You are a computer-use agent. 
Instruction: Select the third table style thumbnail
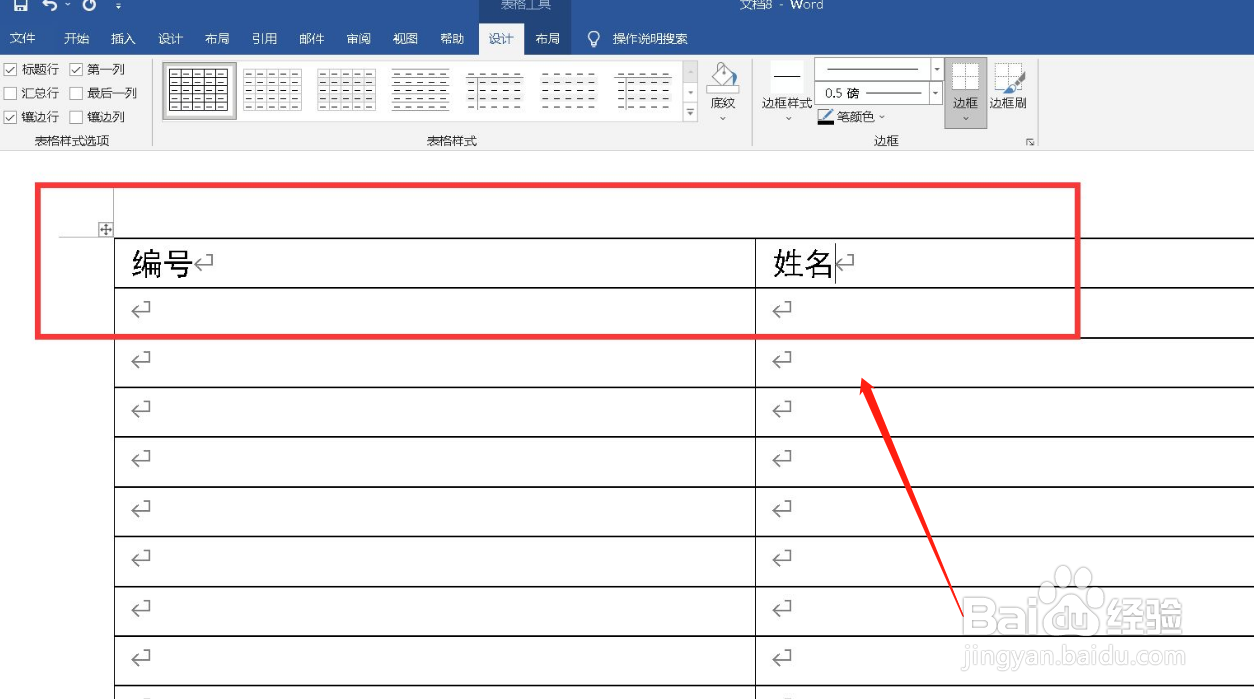(347, 90)
